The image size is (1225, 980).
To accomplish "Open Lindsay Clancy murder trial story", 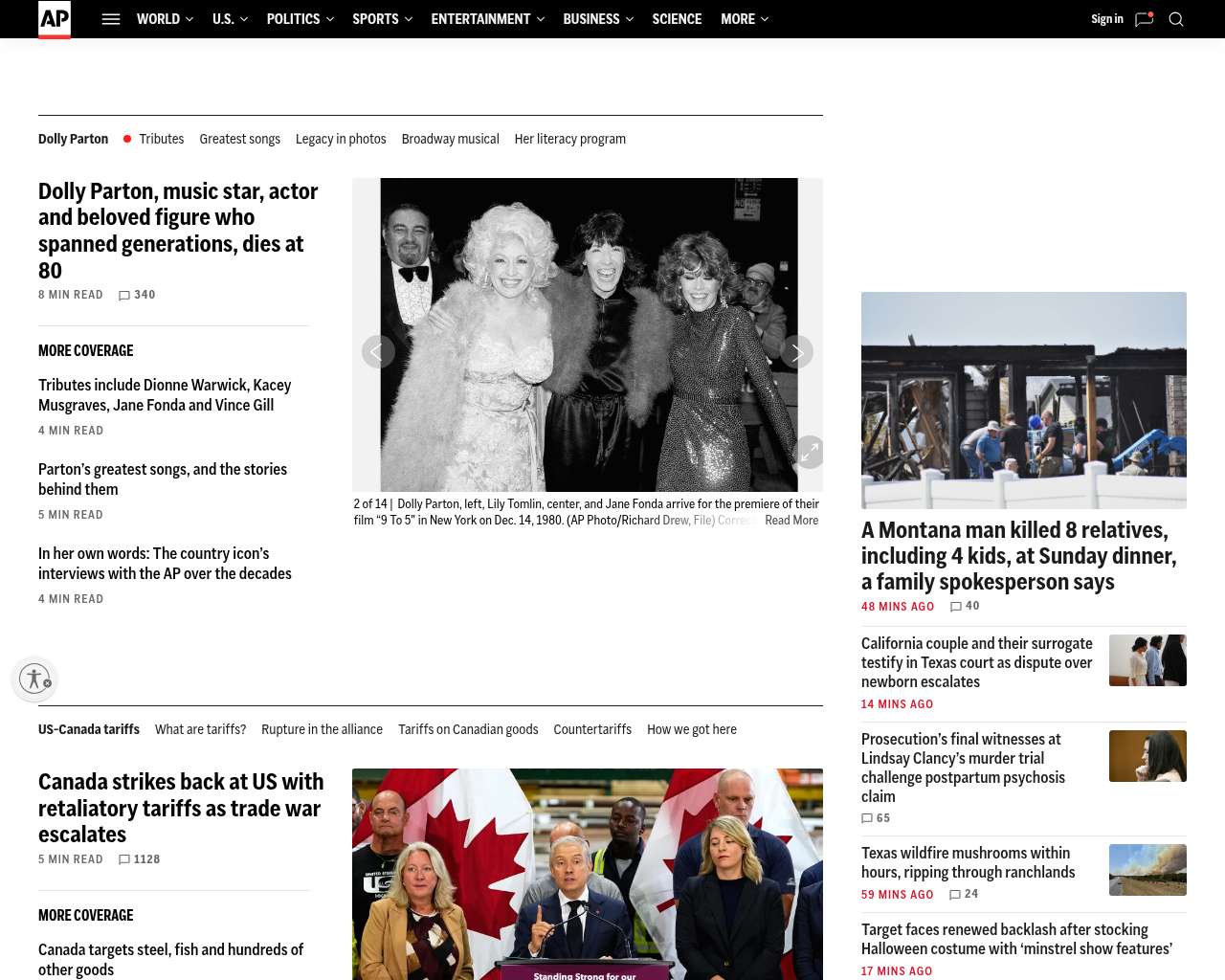I will click(x=963, y=768).
